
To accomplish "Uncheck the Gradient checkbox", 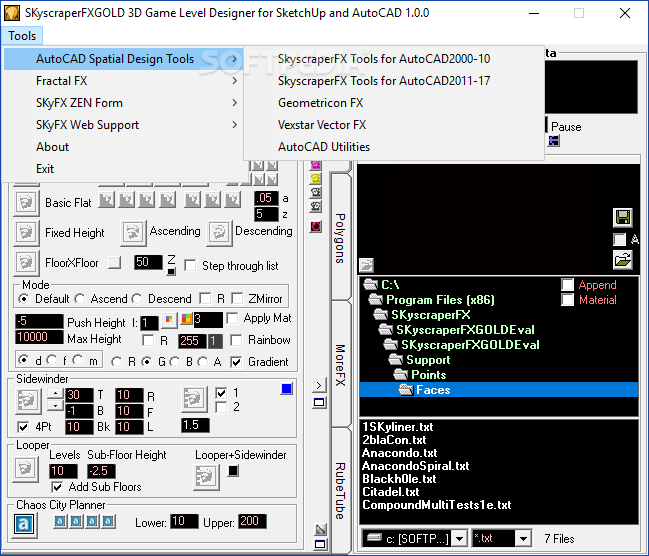I will click(236, 362).
